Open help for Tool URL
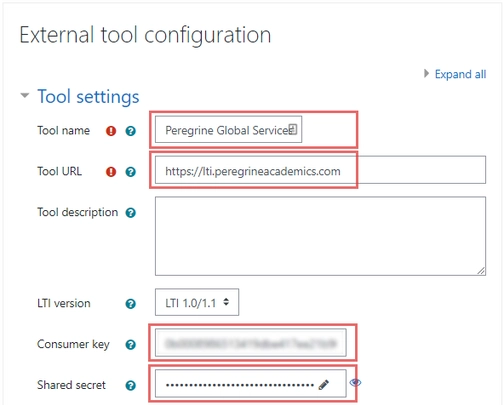 click(x=131, y=172)
